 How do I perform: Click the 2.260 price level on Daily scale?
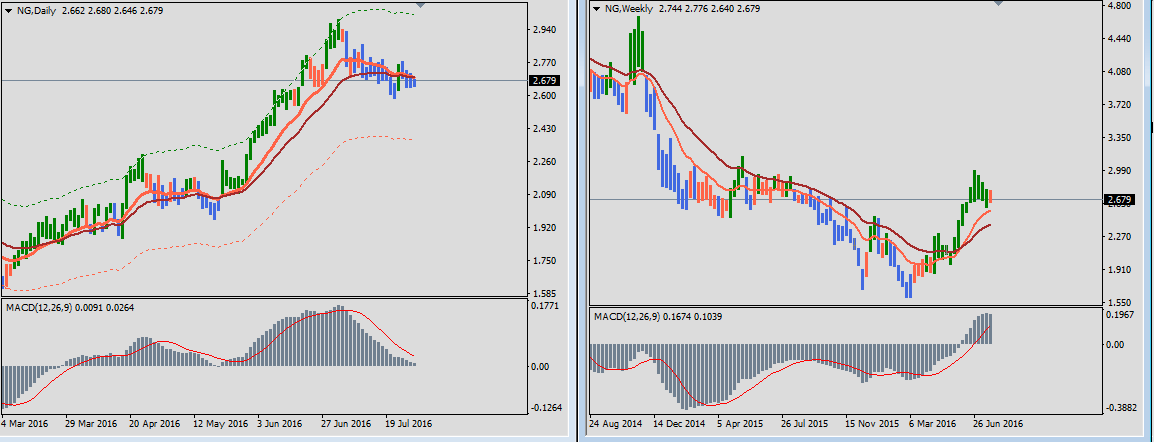click(546, 162)
